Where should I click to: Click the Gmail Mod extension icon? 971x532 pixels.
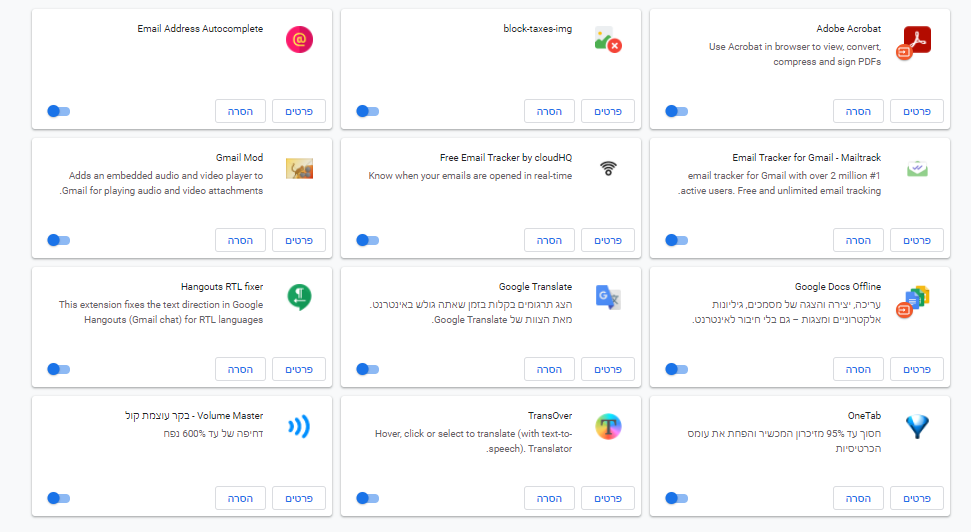pos(299,168)
